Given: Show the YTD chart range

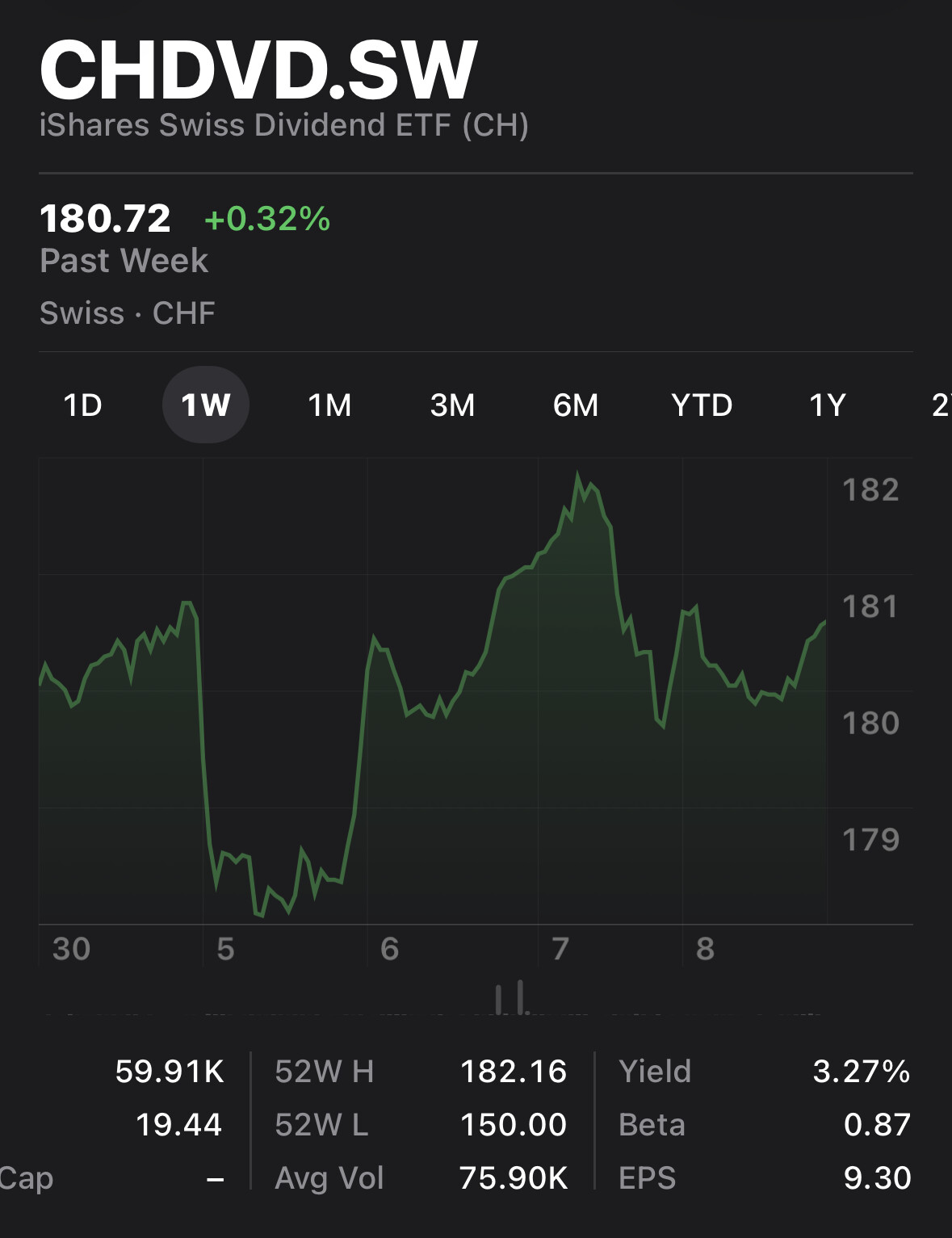Looking at the screenshot, I should 702,405.
